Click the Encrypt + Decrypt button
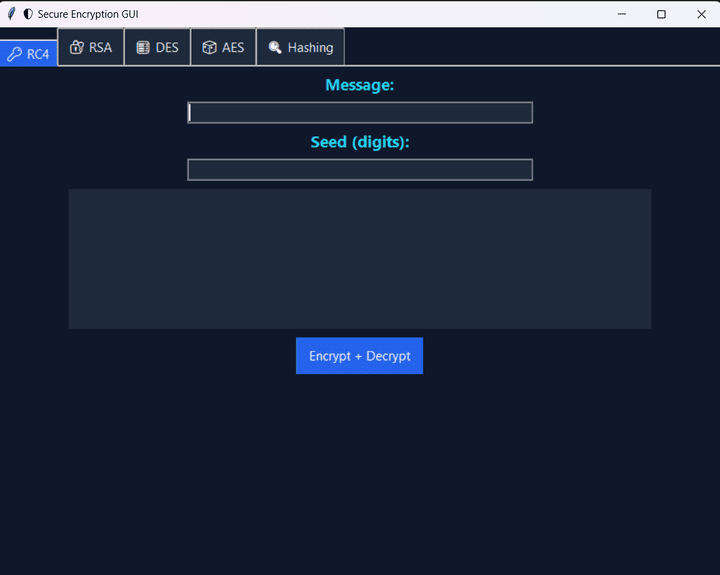 coord(360,356)
